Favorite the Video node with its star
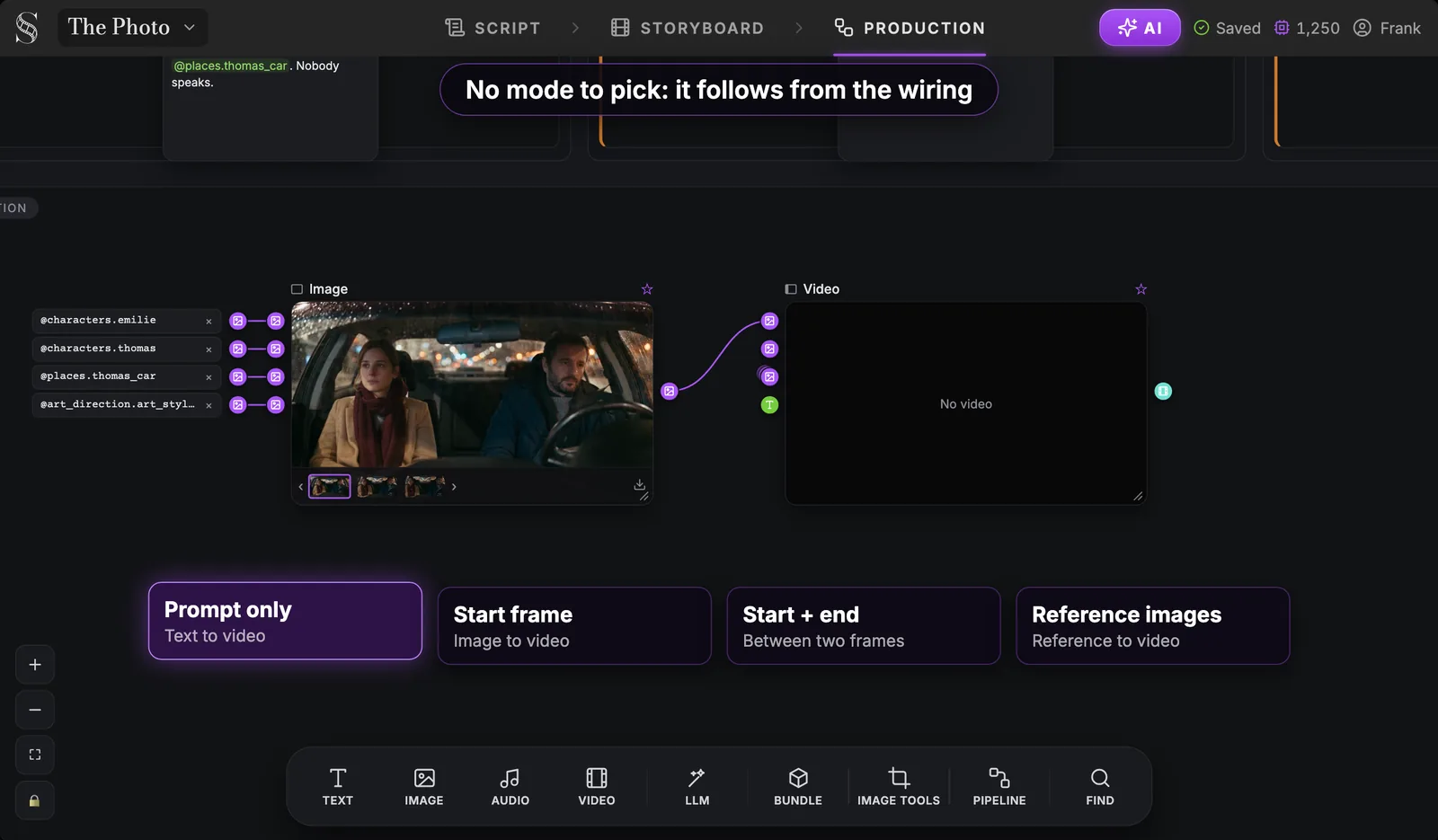The width and height of the screenshot is (1438, 840). (1141, 289)
